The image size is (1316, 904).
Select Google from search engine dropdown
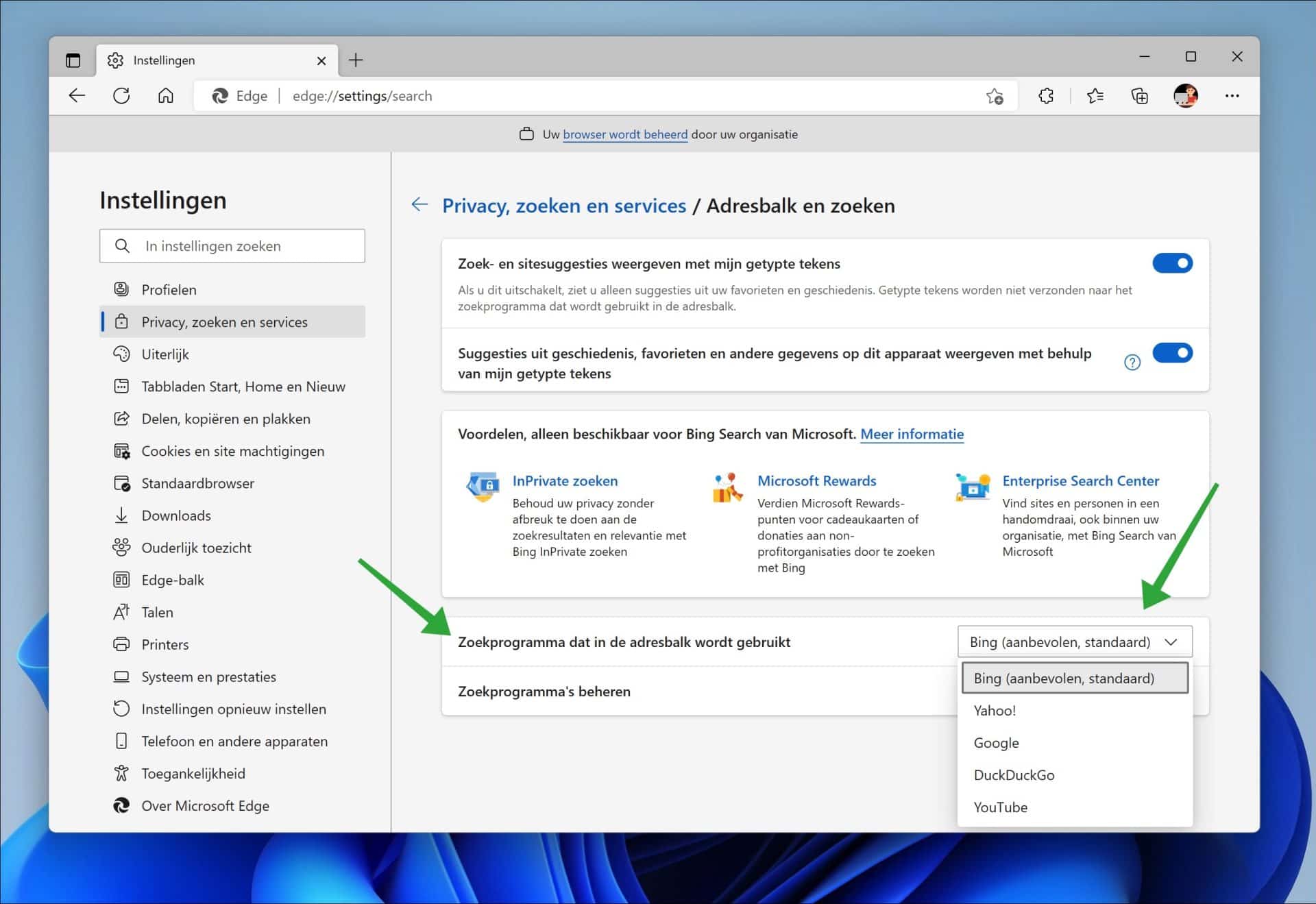coord(997,742)
